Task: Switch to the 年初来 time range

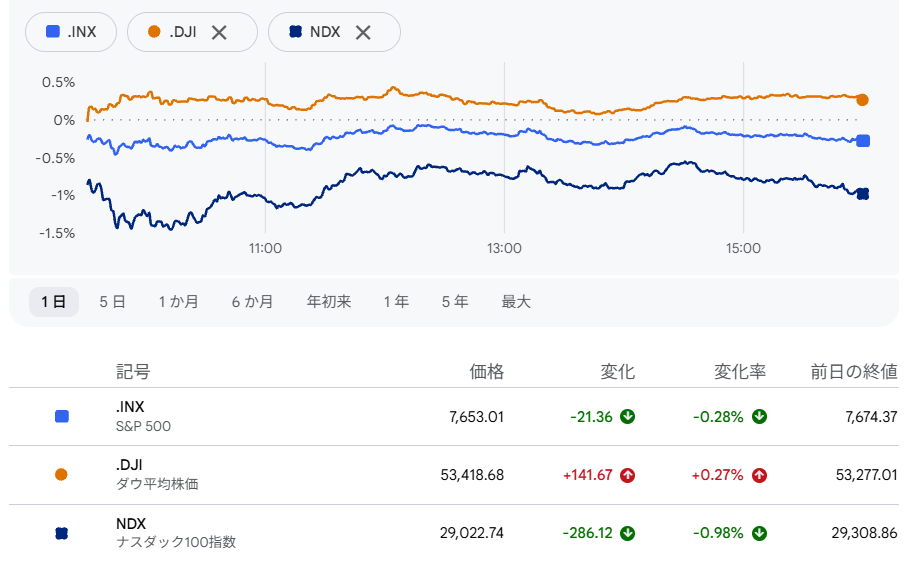Action: (x=329, y=302)
